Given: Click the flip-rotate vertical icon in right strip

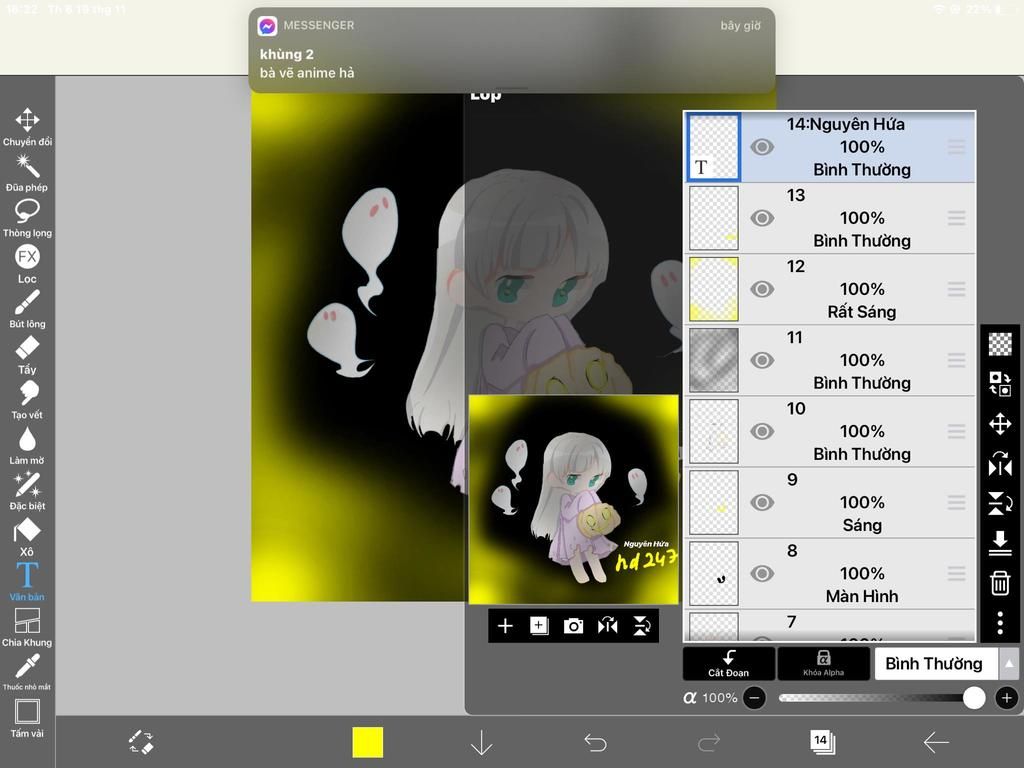Looking at the screenshot, I should coord(1000,503).
